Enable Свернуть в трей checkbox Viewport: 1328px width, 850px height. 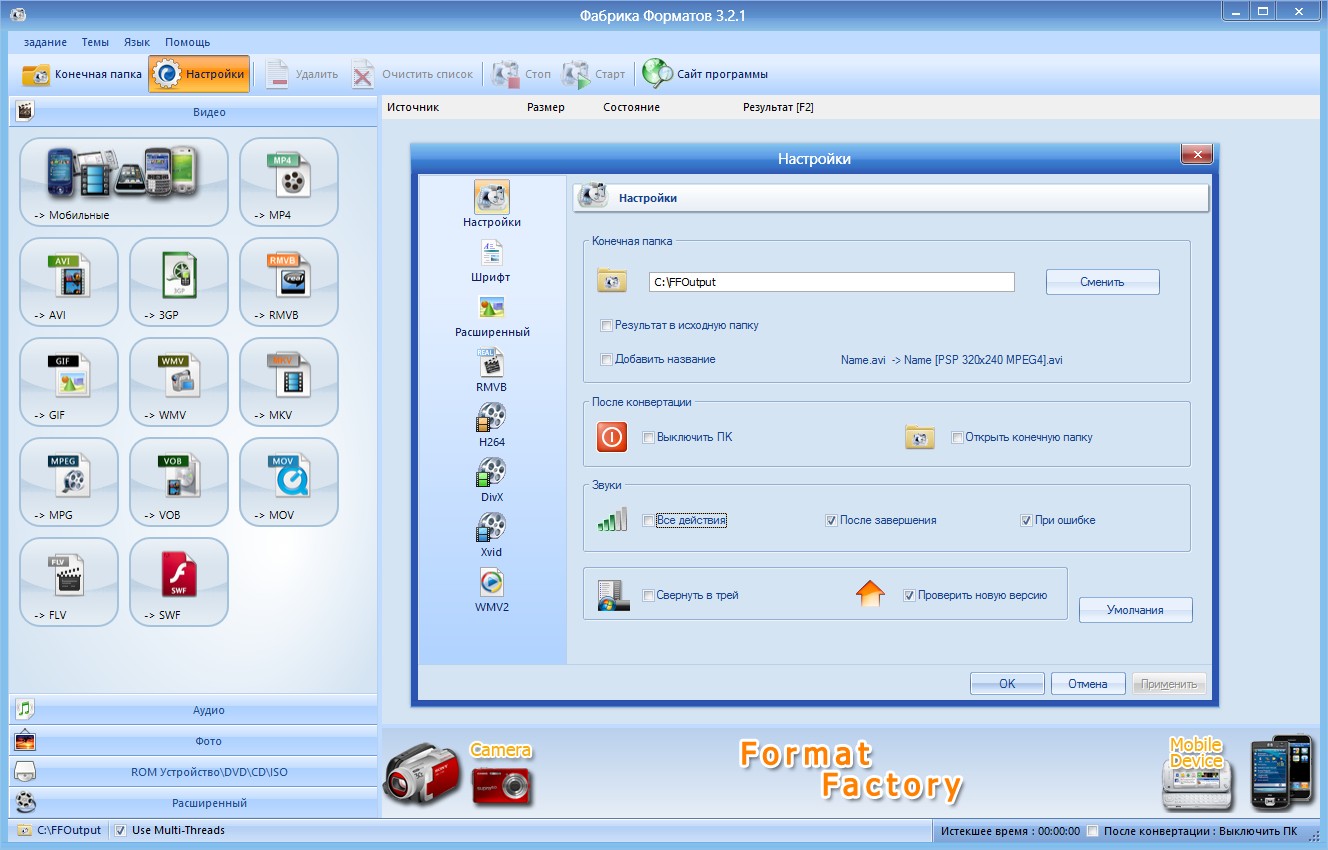point(648,595)
